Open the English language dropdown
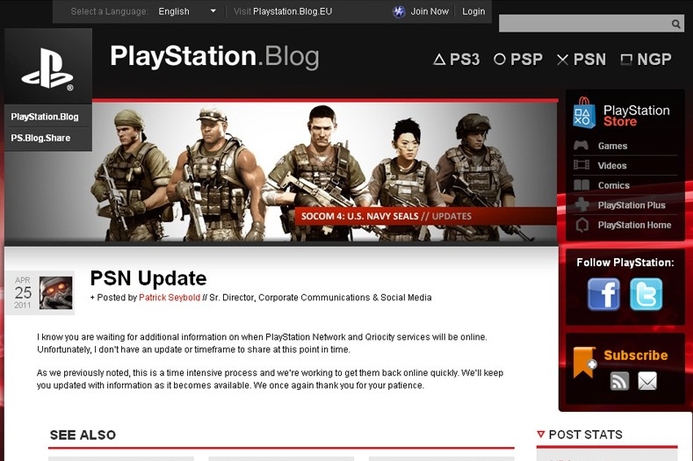The height and width of the screenshot is (461, 693). point(187,11)
